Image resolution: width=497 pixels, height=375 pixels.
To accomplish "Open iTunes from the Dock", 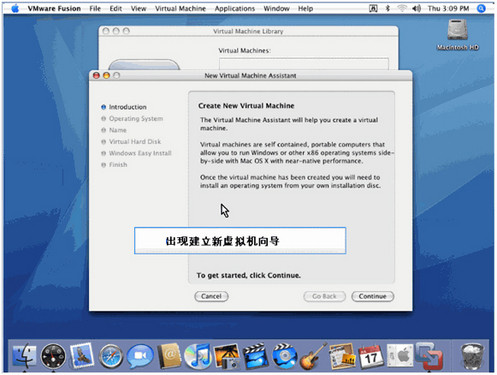I will pos(198,356).
